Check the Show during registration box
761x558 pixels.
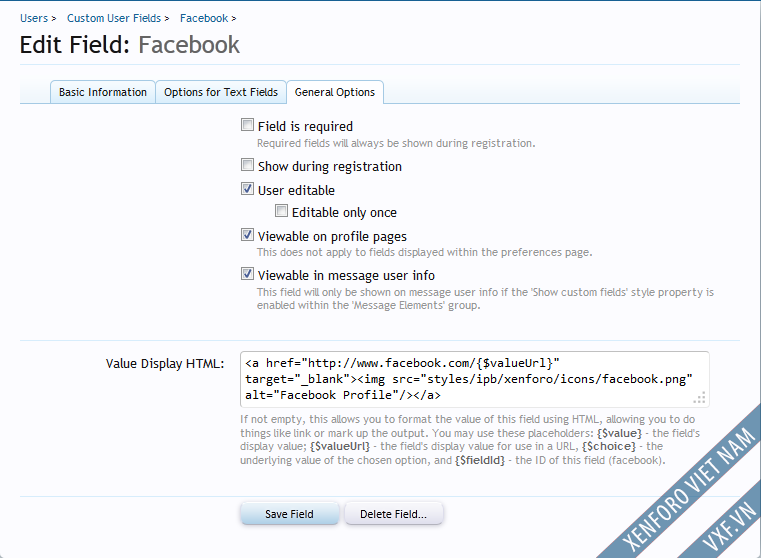247,166
